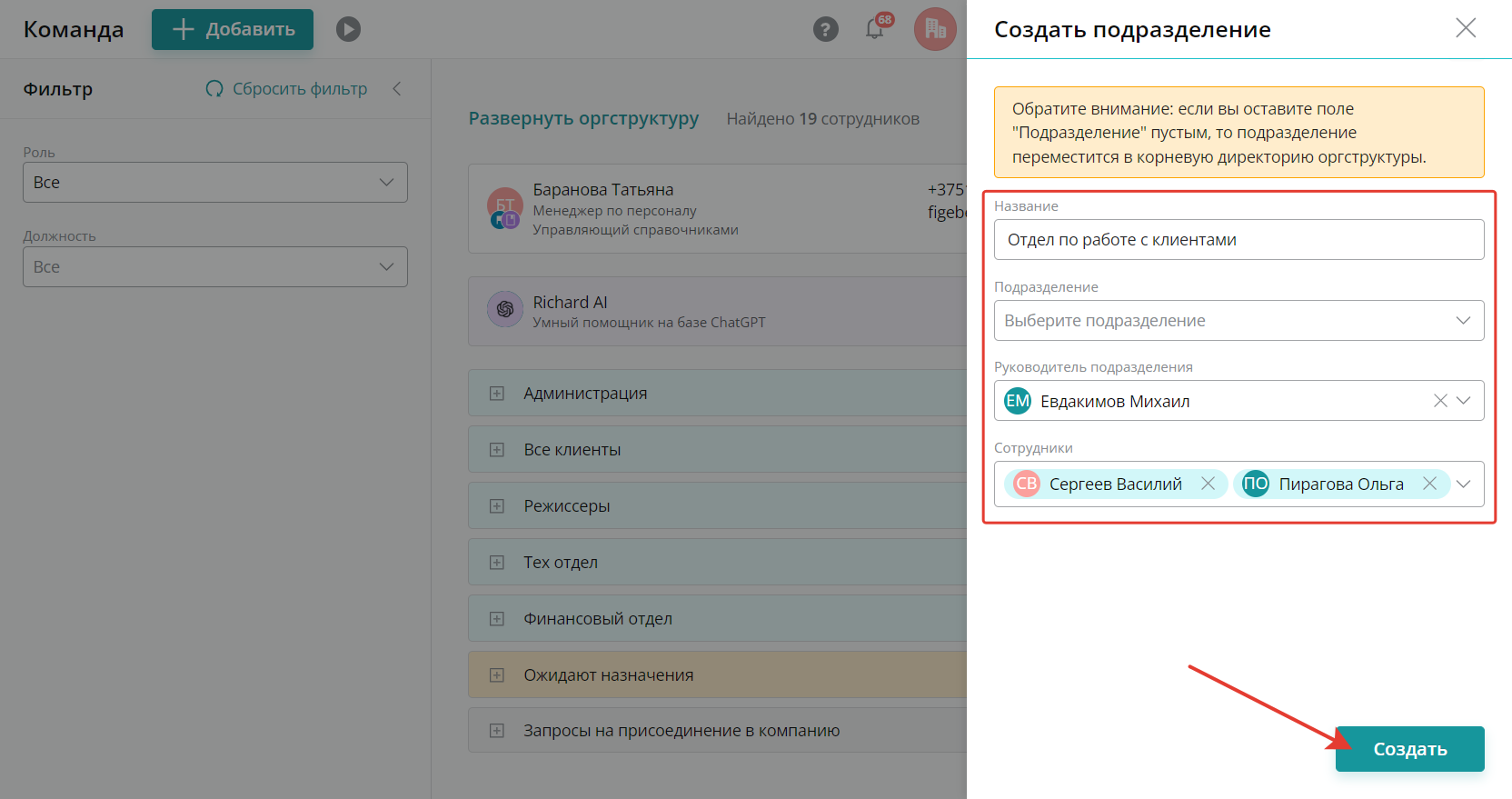The width and height of the screenshot is (1512, 799).
Task: Click the play video tutorial icon
Action: tap(348, 30)
